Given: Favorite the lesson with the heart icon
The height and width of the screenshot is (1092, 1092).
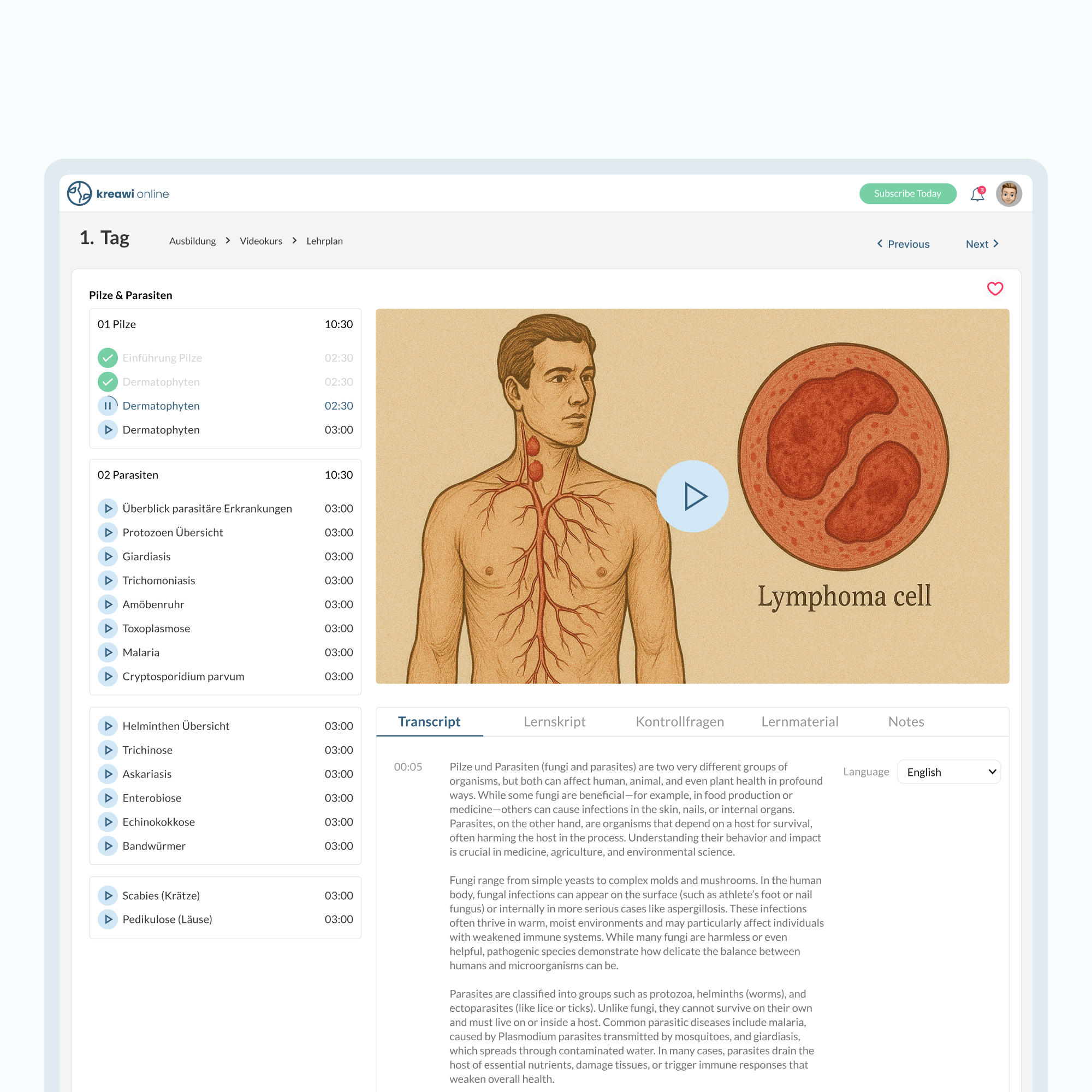Looking at the screenshot, I should click(x=995, y=289).
